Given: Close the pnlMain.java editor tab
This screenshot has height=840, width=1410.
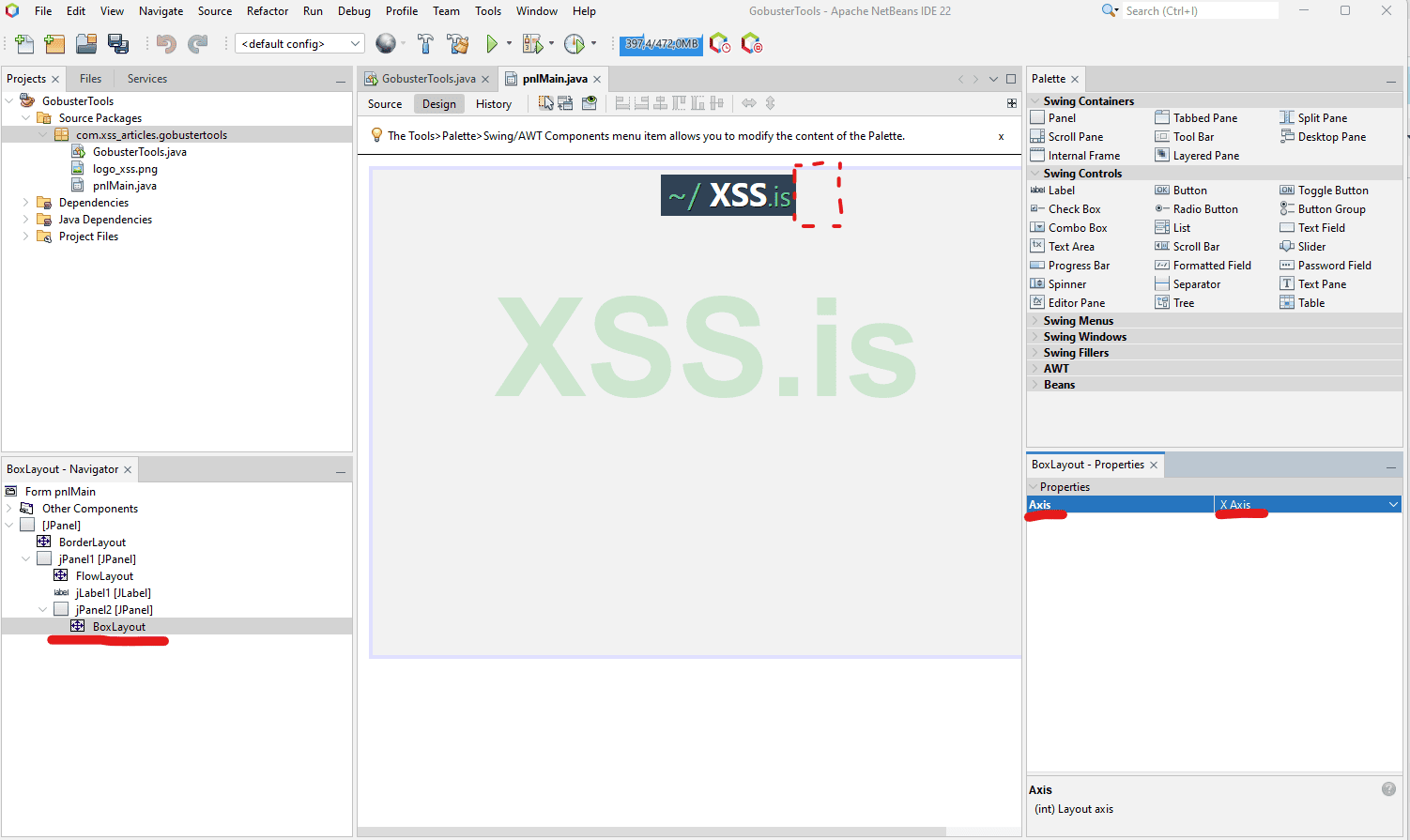Looking at the screenshot, I should [x=597, y=79].
